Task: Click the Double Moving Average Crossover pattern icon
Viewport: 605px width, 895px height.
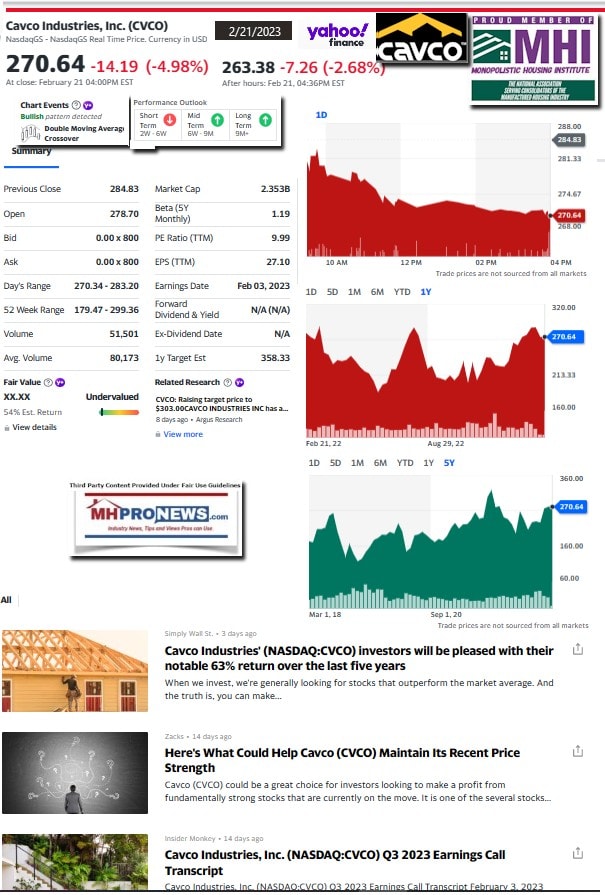Action: [30, 134]
